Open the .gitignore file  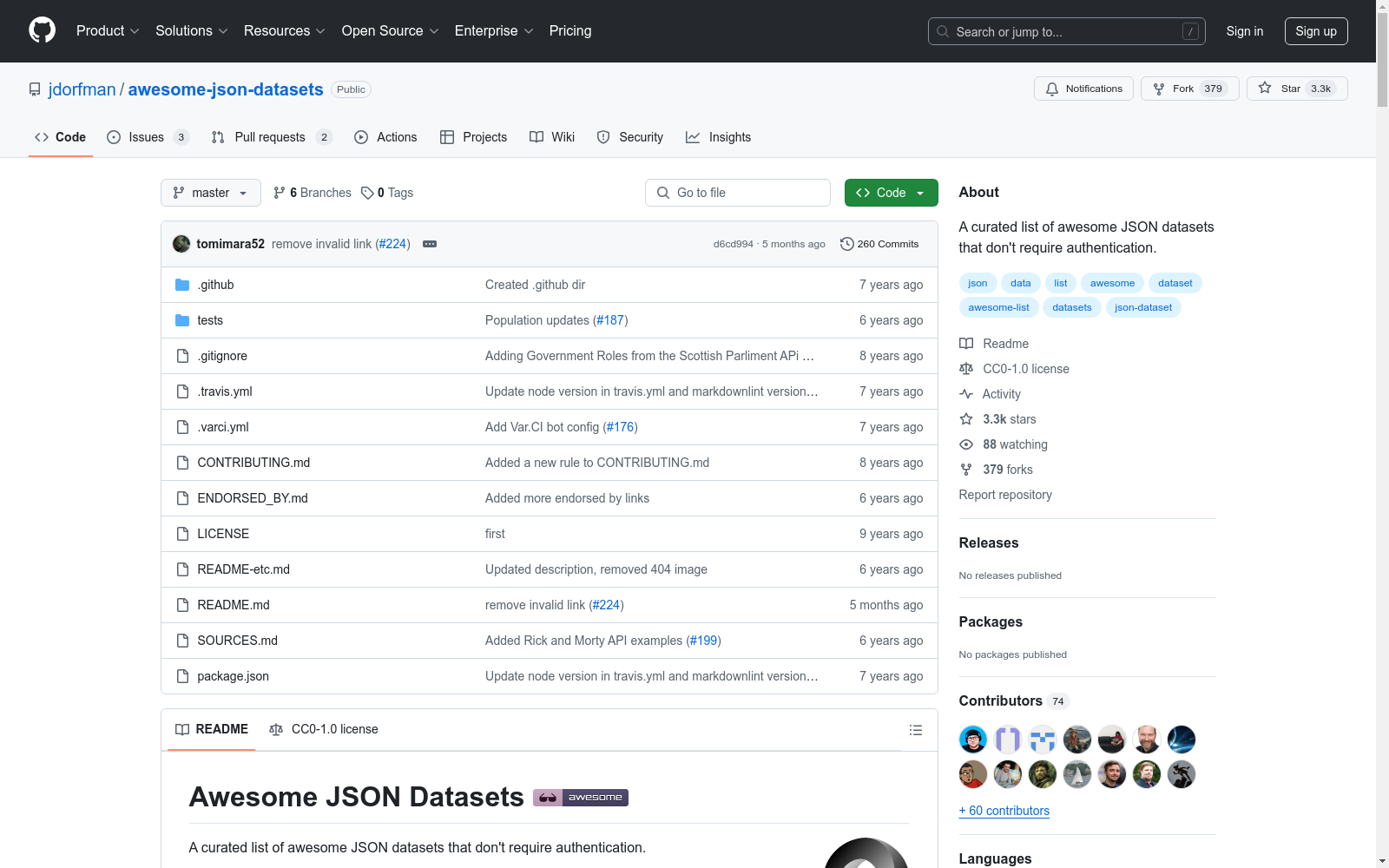pos(222,356)
